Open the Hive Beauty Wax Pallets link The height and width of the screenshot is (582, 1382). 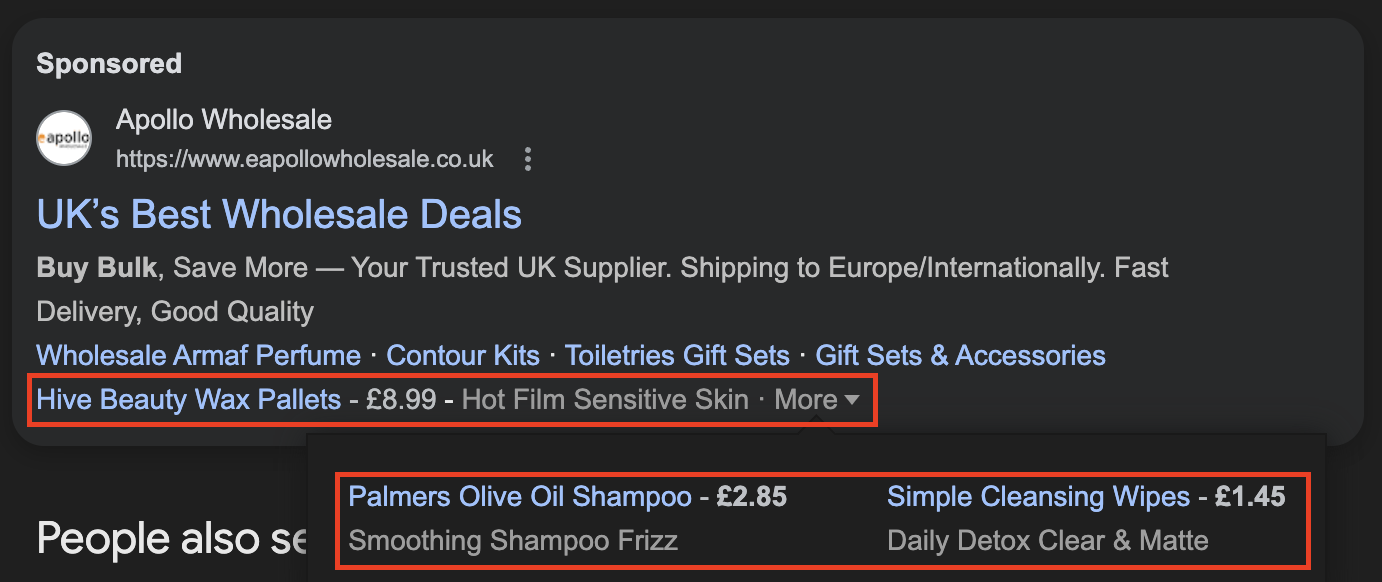click(189, 400)
